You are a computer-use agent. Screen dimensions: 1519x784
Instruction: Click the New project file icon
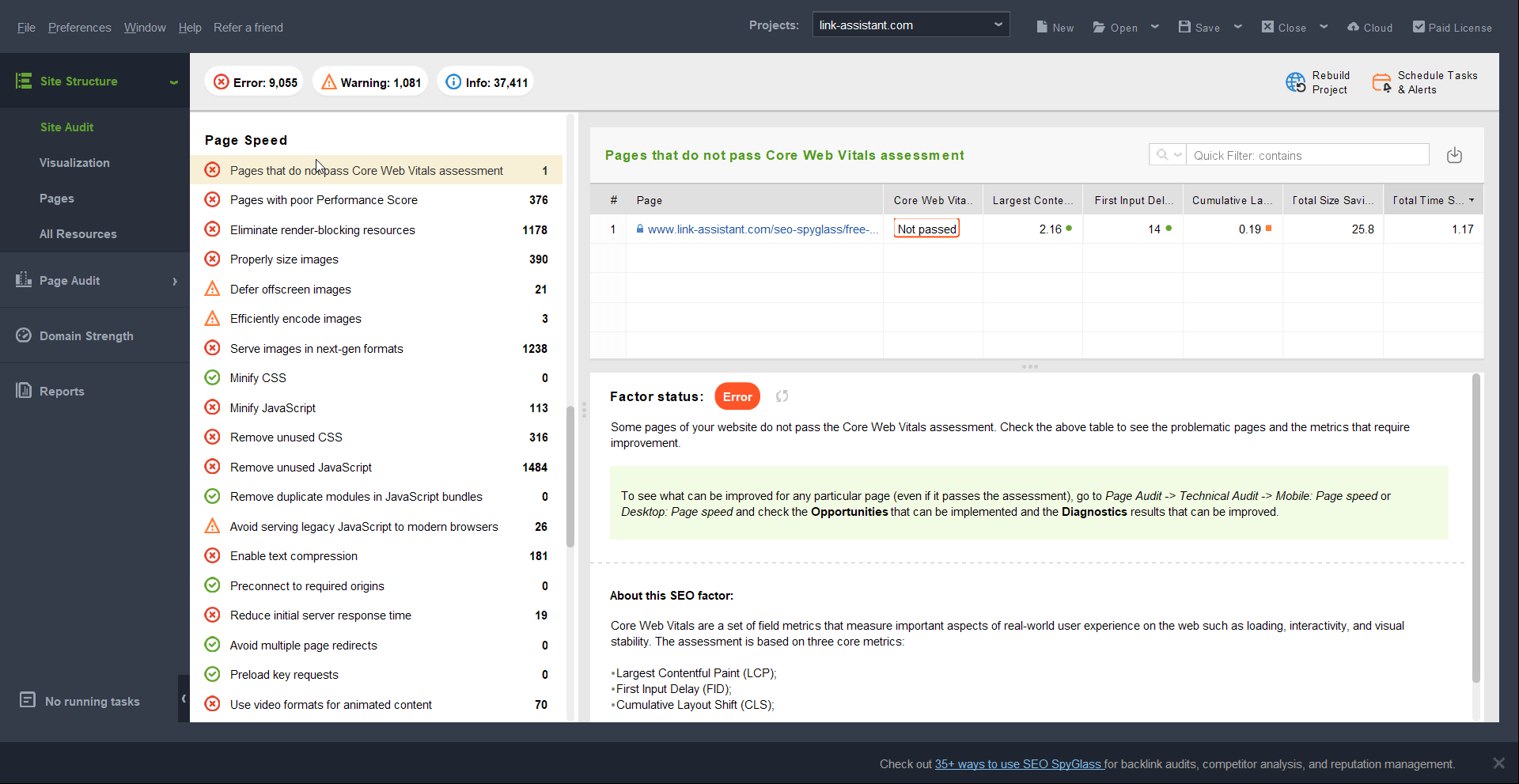(x=1042, y=27)
